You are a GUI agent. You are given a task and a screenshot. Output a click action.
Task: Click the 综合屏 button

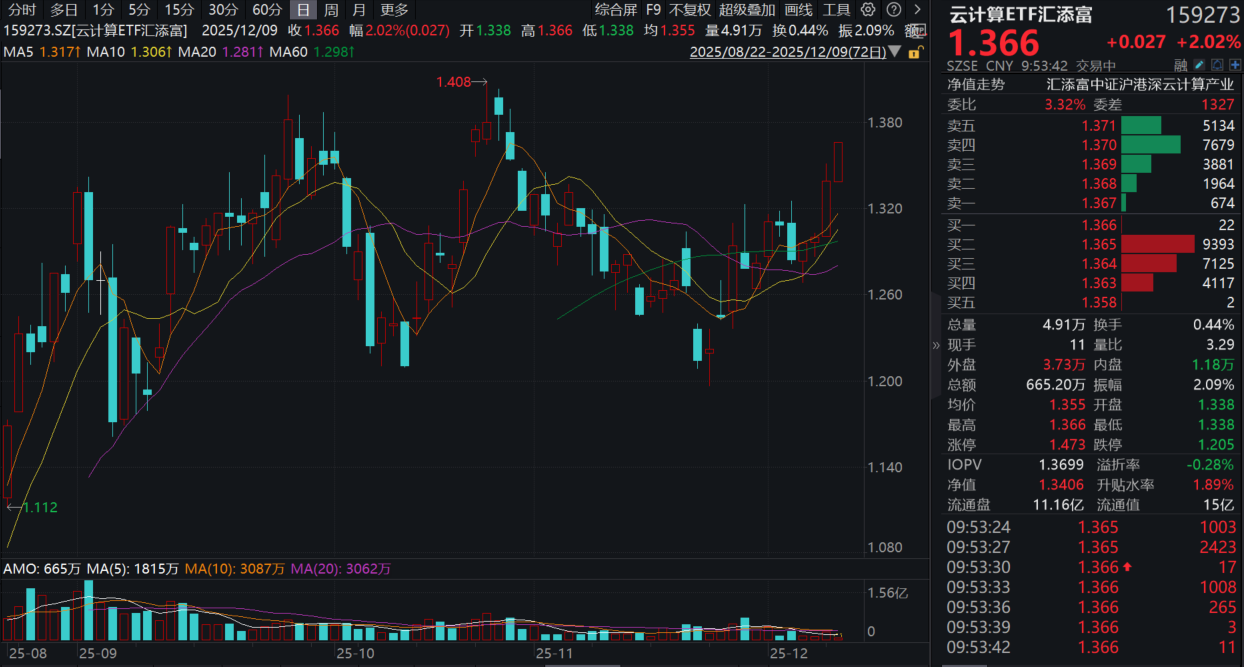tap(615, 10)
